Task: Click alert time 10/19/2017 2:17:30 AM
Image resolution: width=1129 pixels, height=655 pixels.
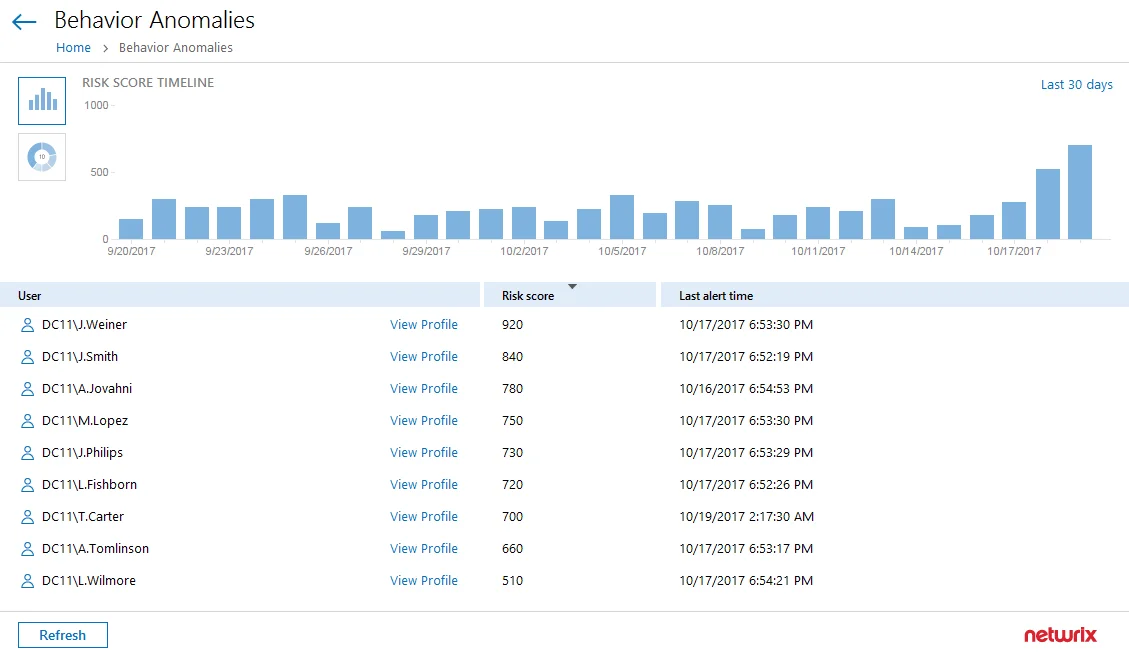Action: (x=747, y=516)
